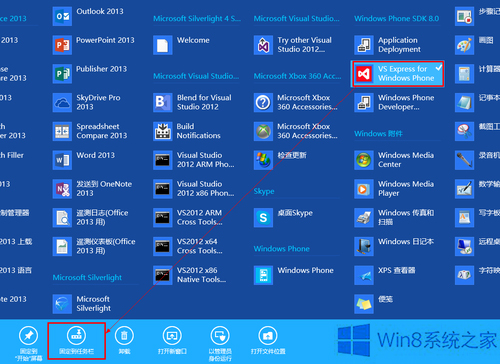This screenshot has width=500, height=364.
Task: Click 以管理员身份运行 run as administrator
Action: [x=220, y=343]
